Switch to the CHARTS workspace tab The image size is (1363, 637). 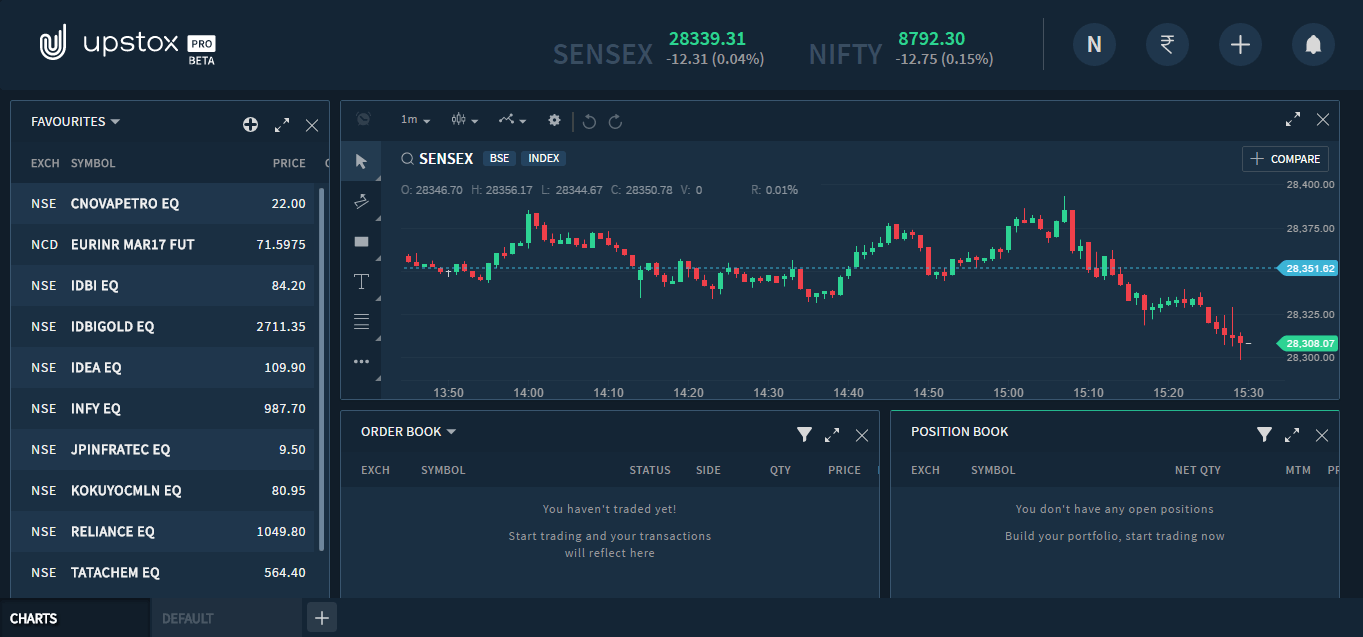[x=34, y=618]
